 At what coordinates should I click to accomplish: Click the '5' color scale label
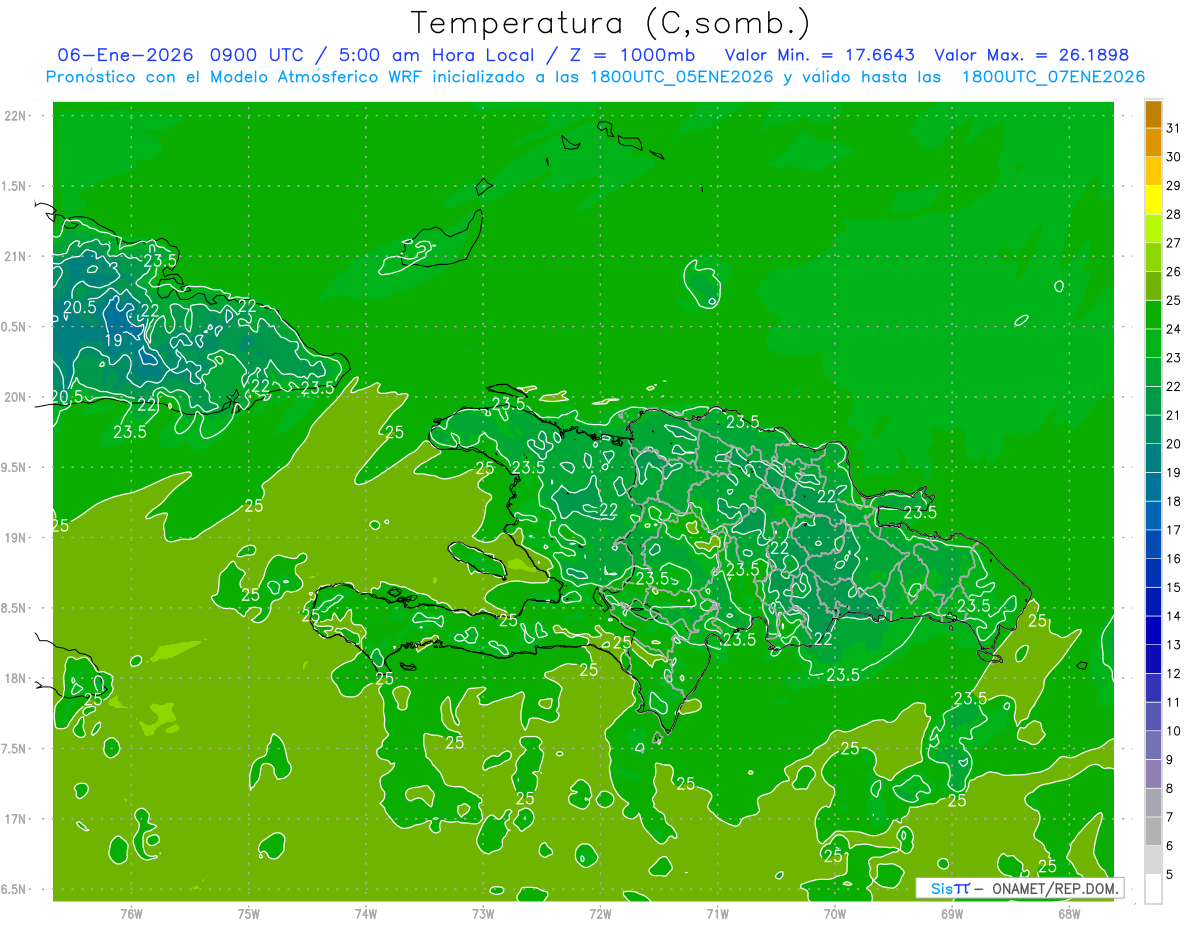[x=1170, y=874]
